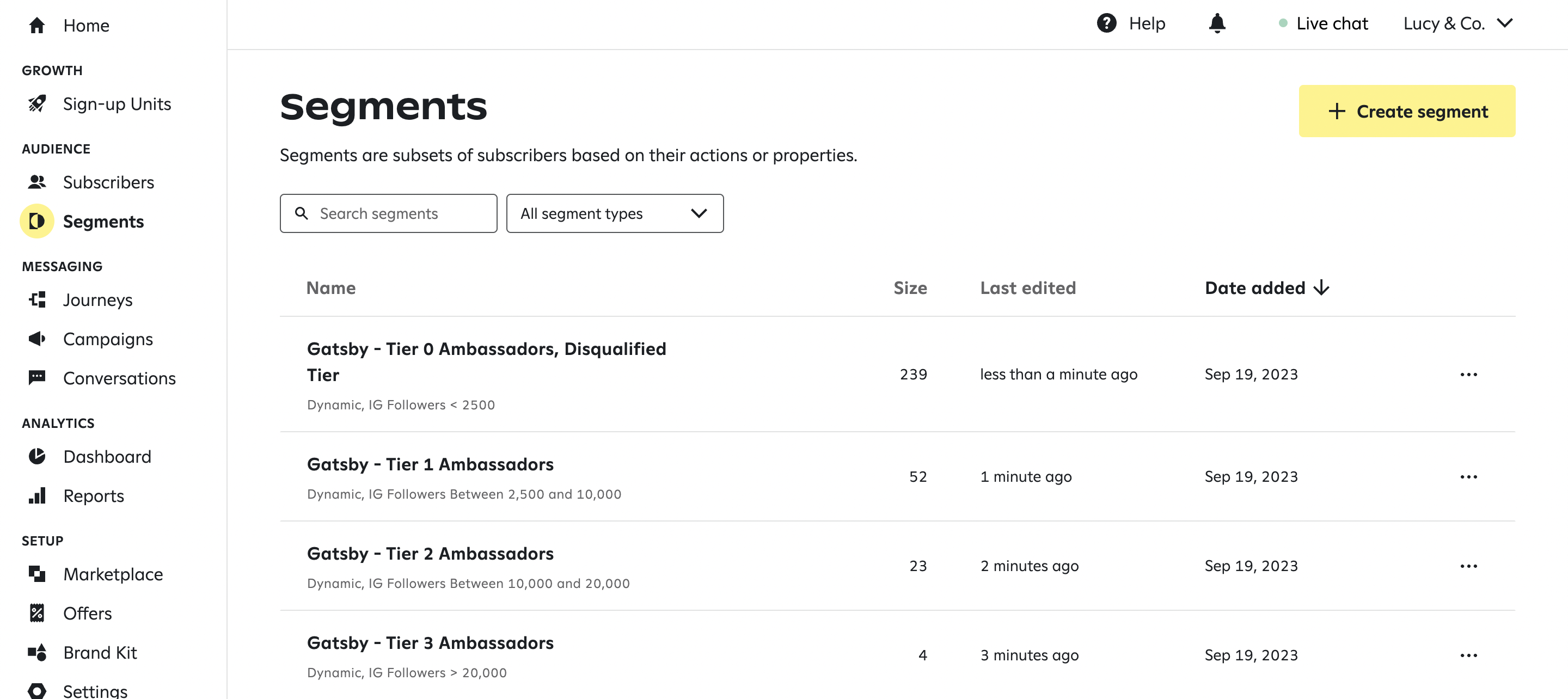Open options menu for Gatsby Tier 3 Ambassadors

pos(1469,654)
